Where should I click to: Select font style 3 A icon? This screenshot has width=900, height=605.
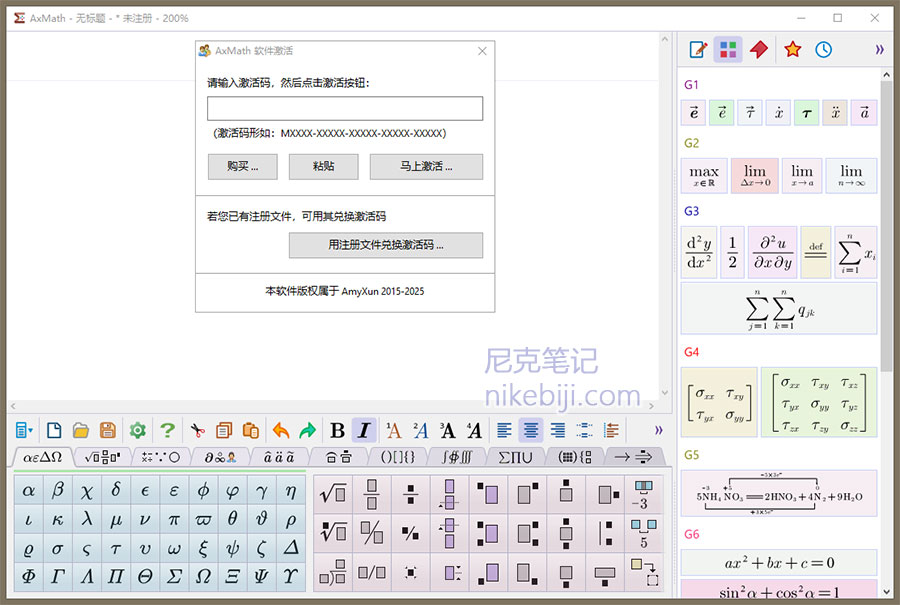pos(447,430)
